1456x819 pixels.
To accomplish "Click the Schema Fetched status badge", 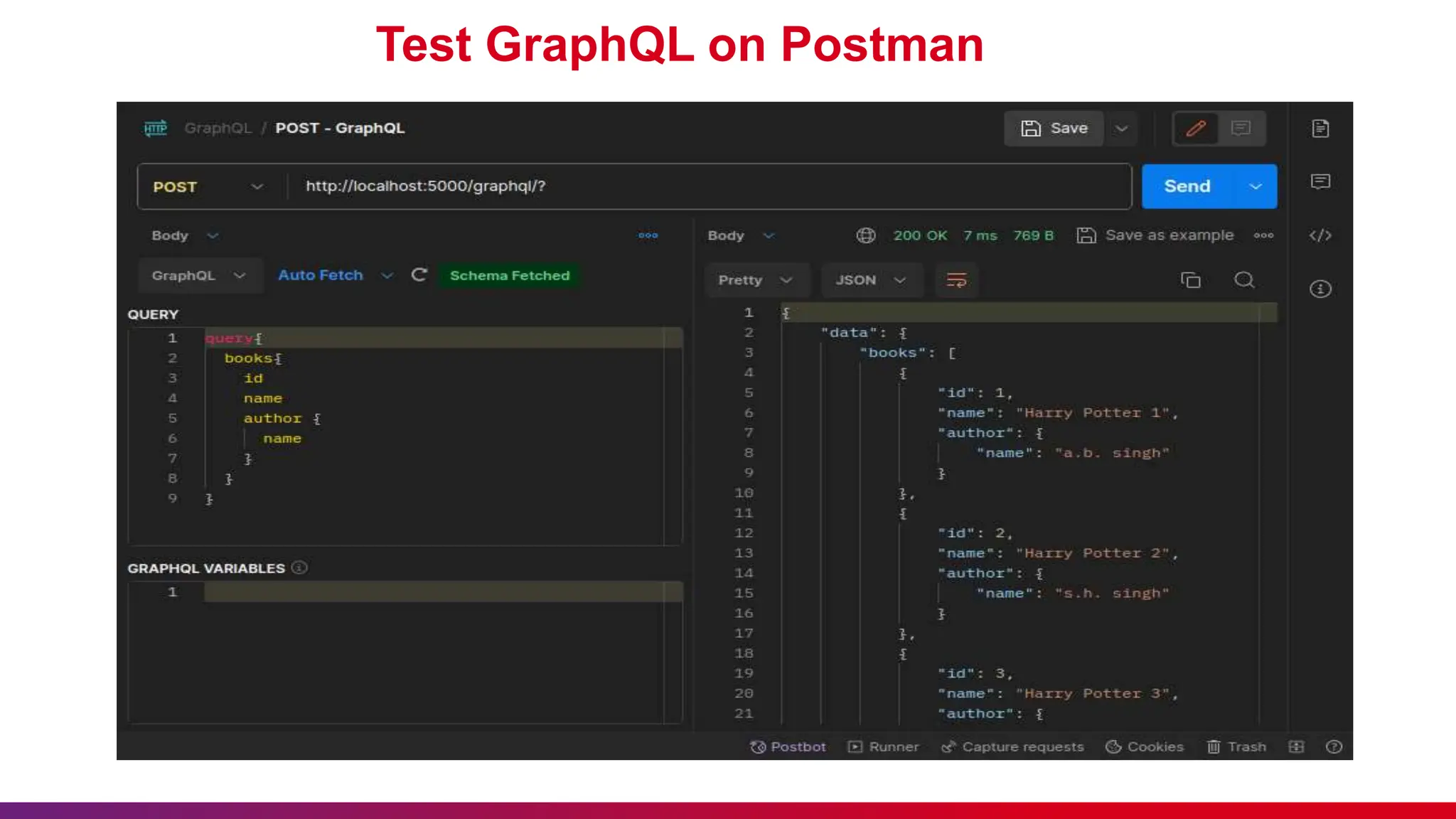I will [509, 275].
